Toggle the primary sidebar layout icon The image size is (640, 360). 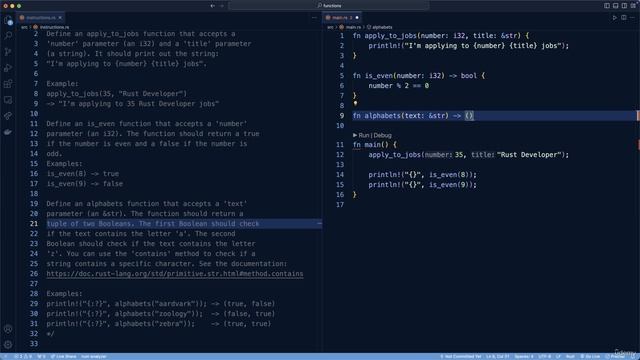point(607,6)
